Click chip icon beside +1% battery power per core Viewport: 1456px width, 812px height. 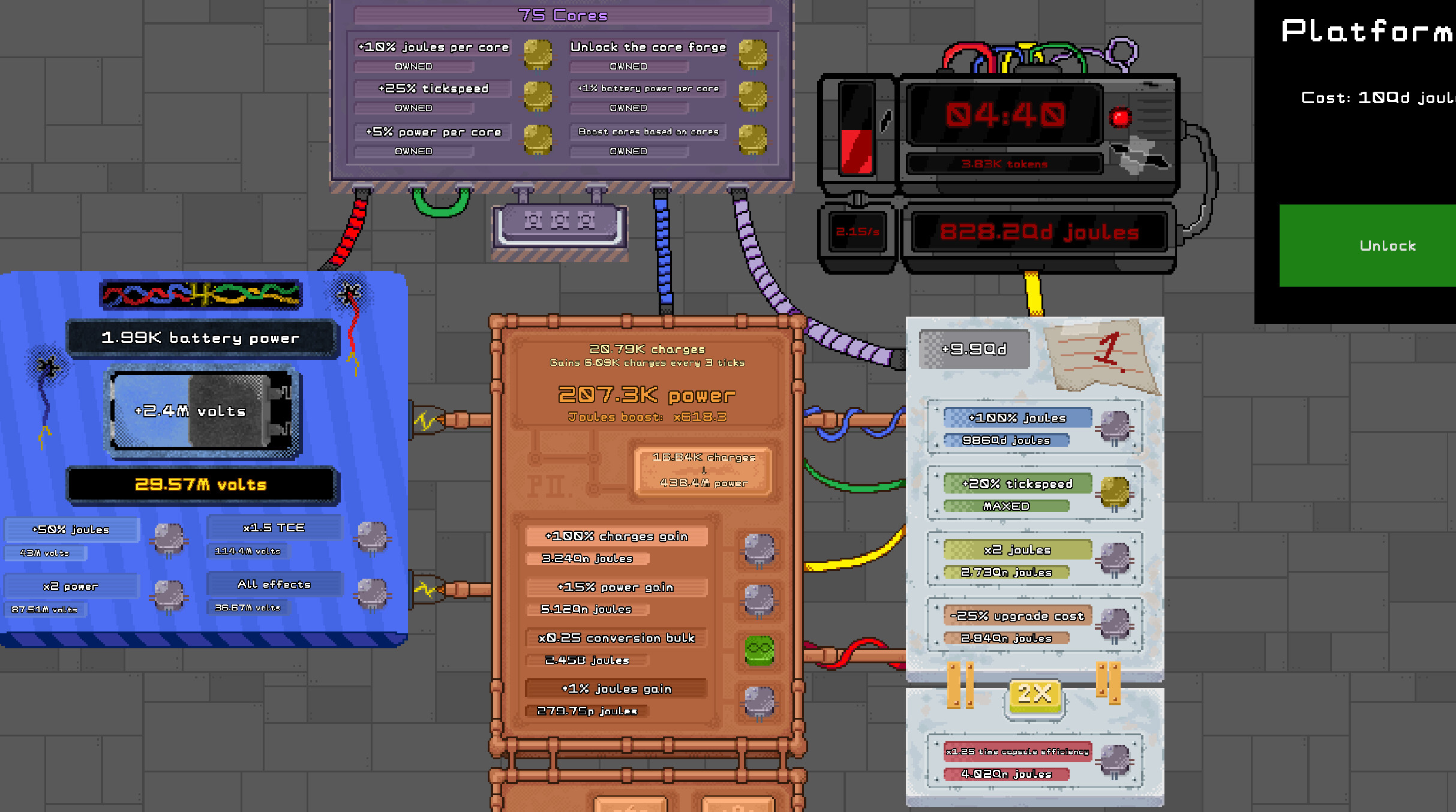753,96
